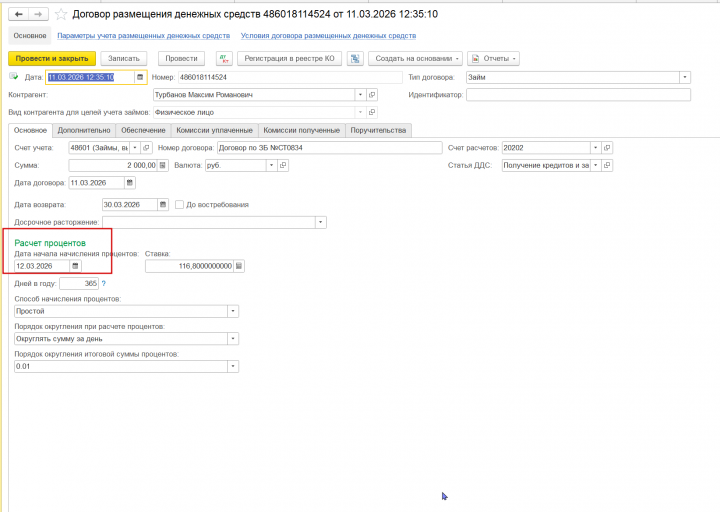Expand the Счет учета dropdown arrow
This screenshot has height=512, width=720.
(135, 148)
